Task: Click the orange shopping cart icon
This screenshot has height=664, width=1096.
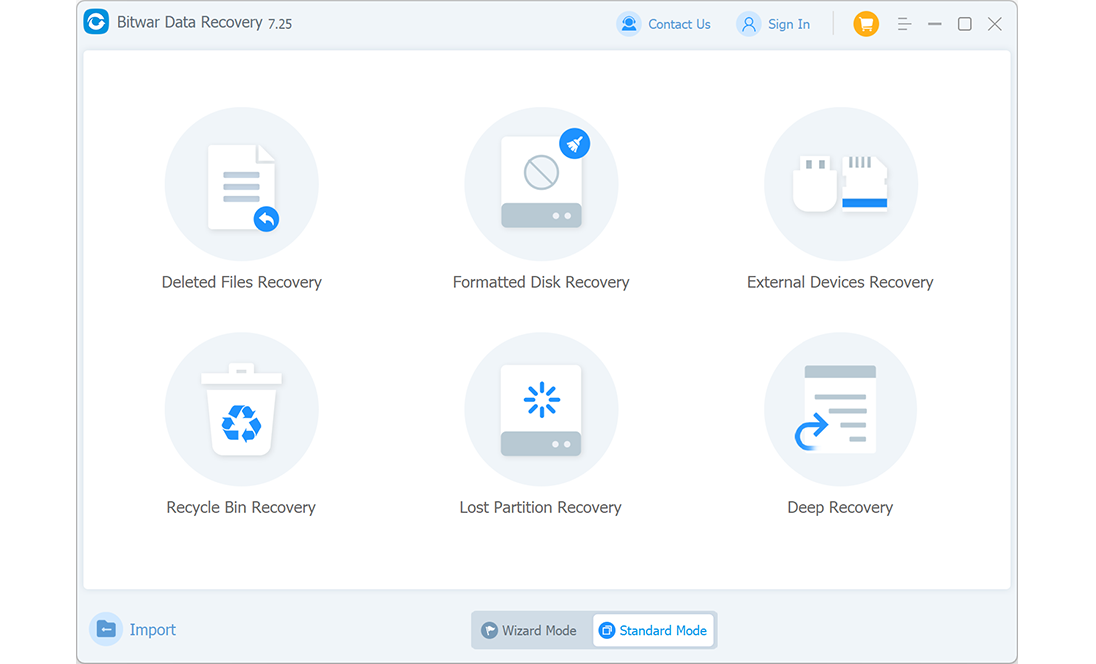Action: [x=866, y=24]
